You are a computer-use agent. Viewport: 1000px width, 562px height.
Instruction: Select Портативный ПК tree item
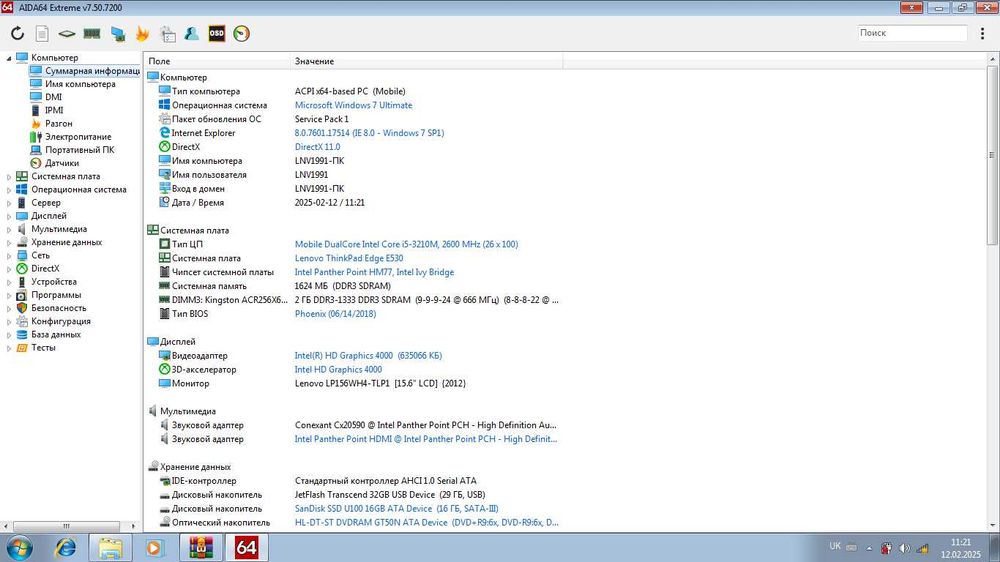coord(80,150)
